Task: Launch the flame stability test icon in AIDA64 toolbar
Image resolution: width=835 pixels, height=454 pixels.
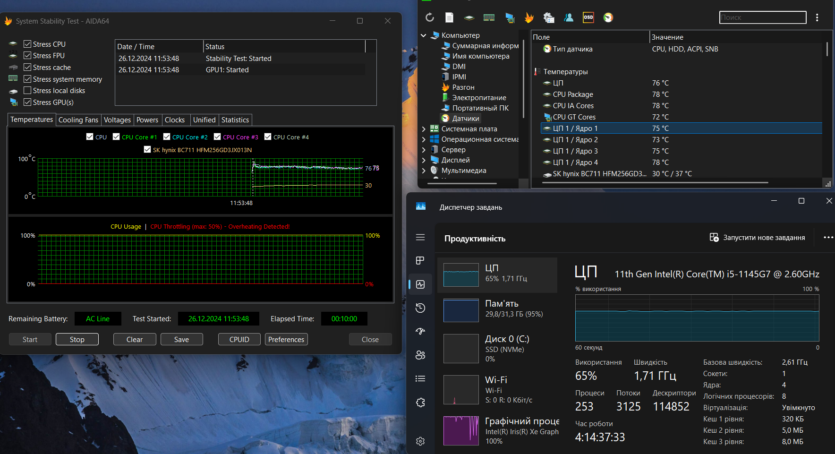Action: (x=529, y=18)
